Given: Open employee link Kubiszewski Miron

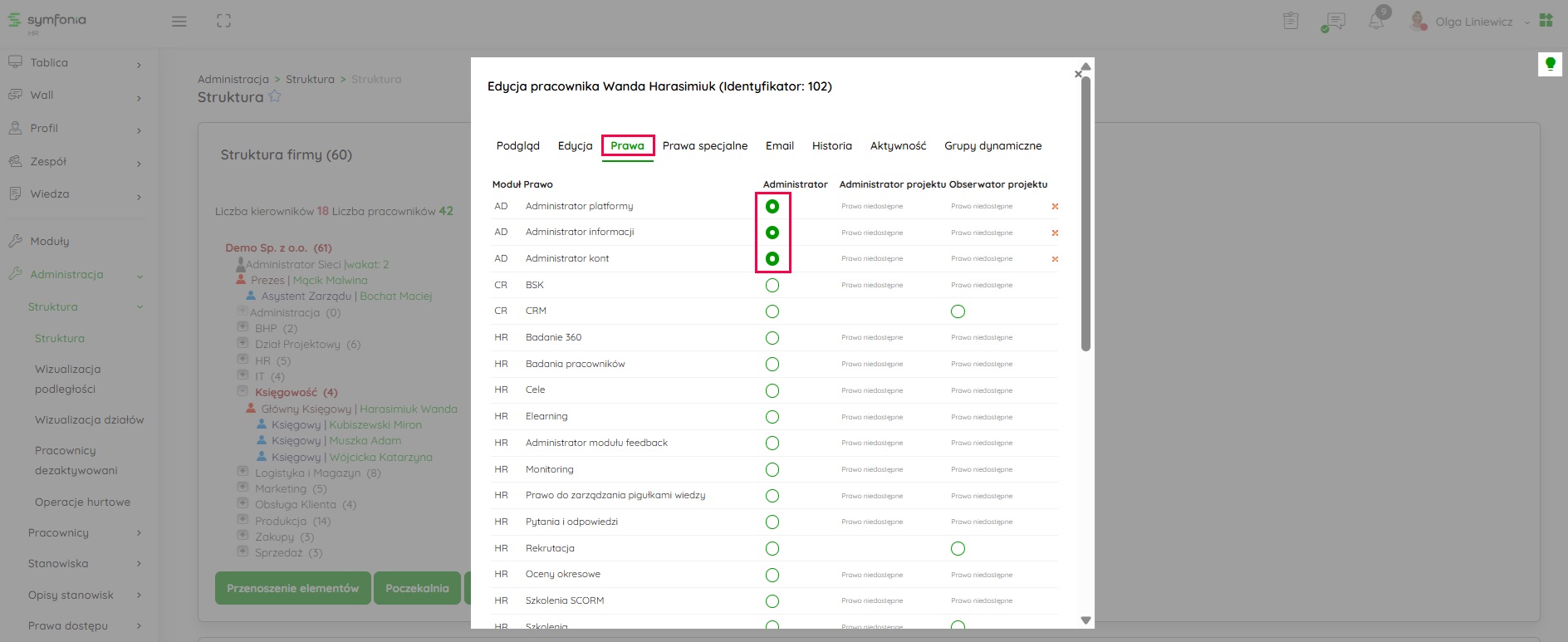Looking at the screenshot, I should [x=375, y=425].
